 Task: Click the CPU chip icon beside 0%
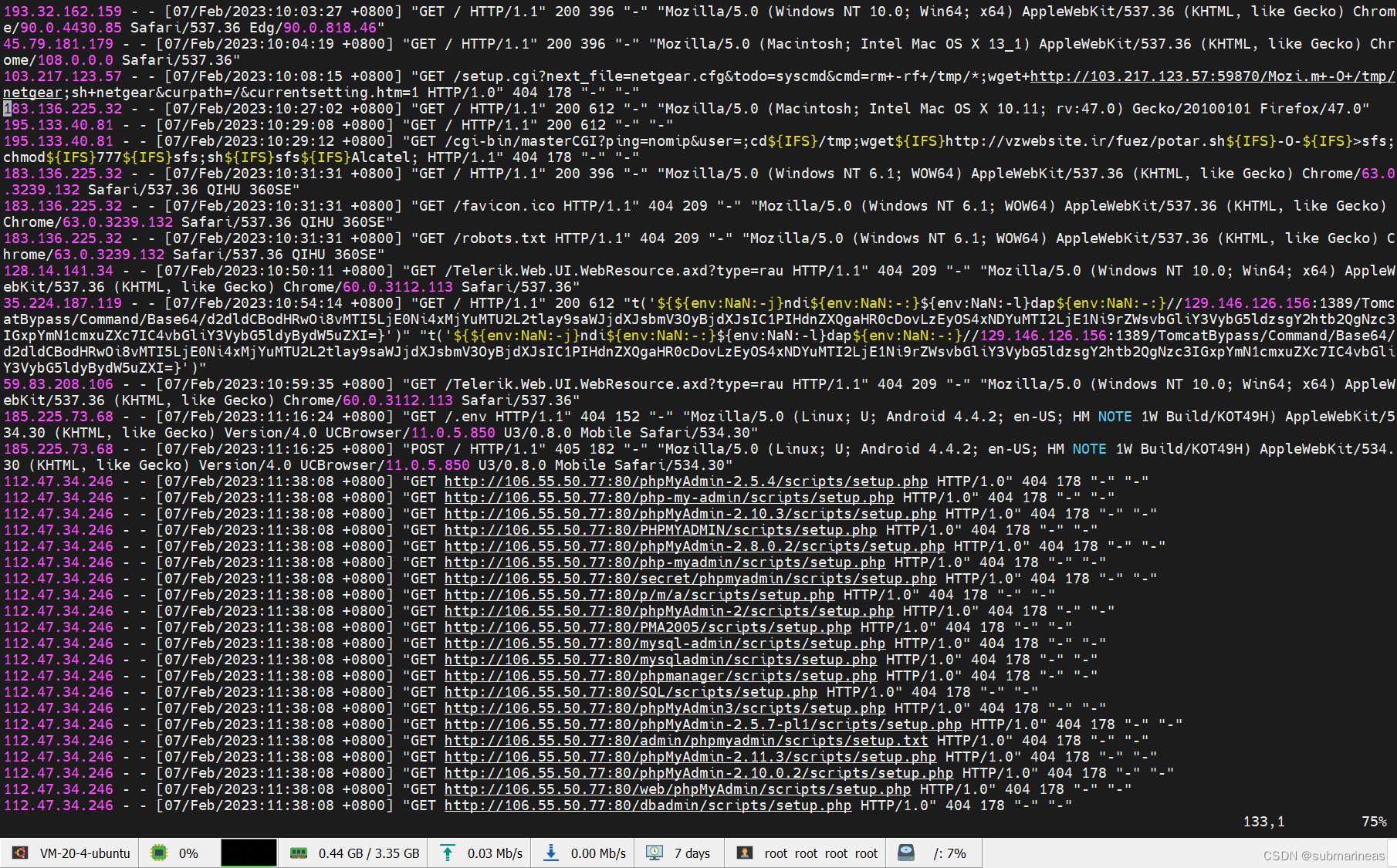(x=159, y=853)
